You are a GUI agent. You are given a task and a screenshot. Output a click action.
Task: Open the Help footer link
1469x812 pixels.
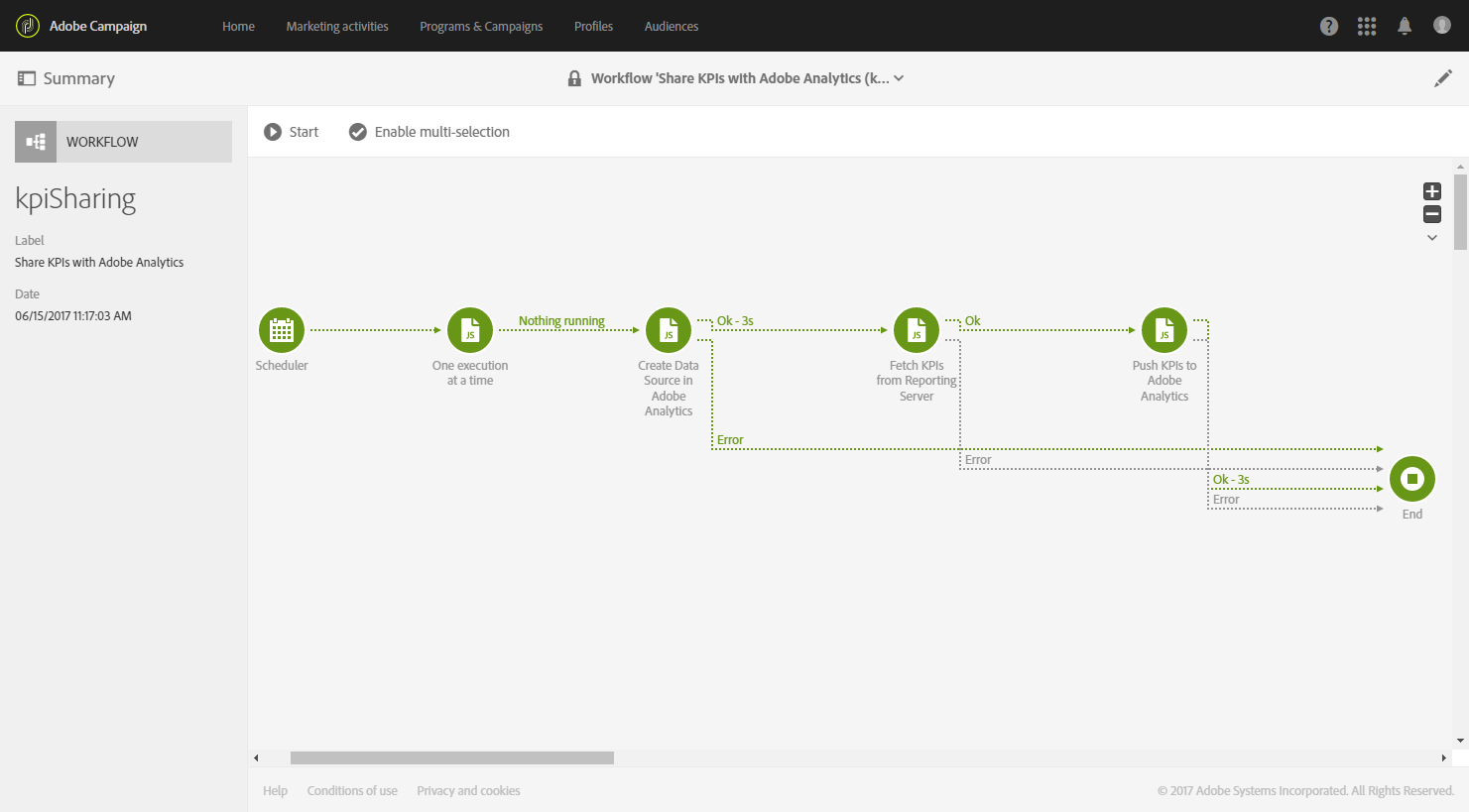(275, 791)
